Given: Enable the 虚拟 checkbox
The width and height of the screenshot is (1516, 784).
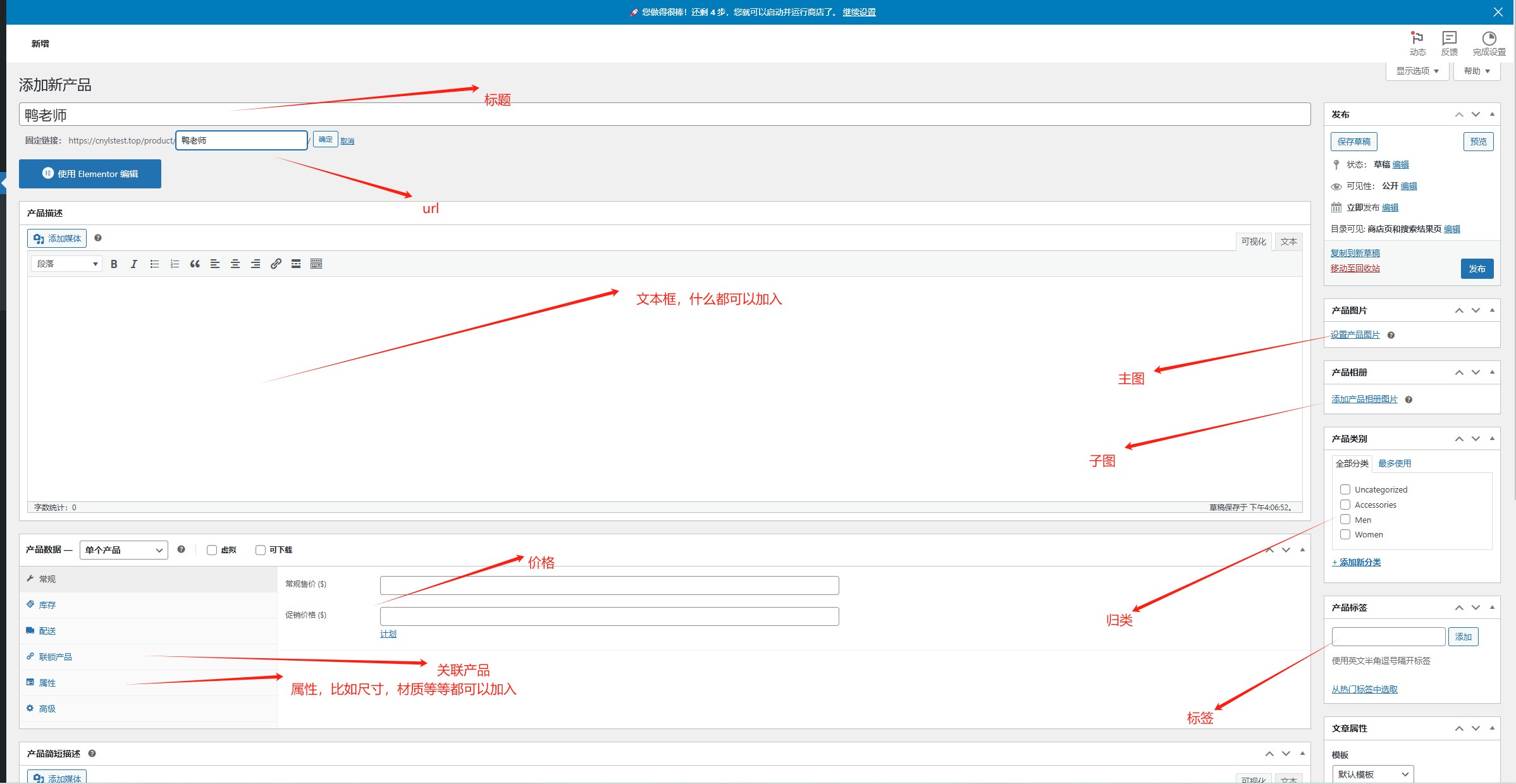Looking at the screenshot, I should (212, 550).
